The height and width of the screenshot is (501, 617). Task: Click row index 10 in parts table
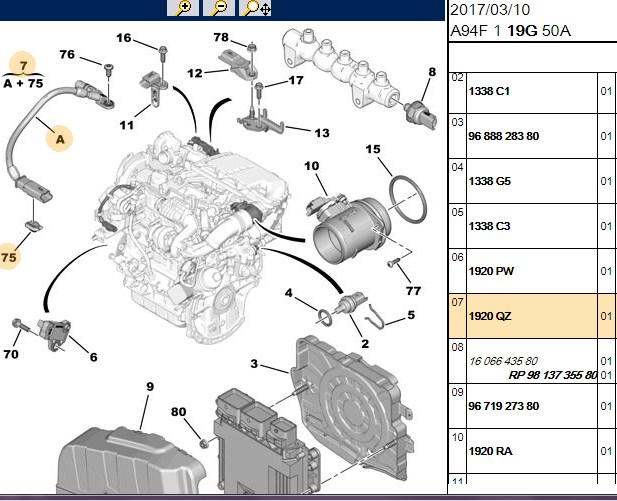(457, 437)
